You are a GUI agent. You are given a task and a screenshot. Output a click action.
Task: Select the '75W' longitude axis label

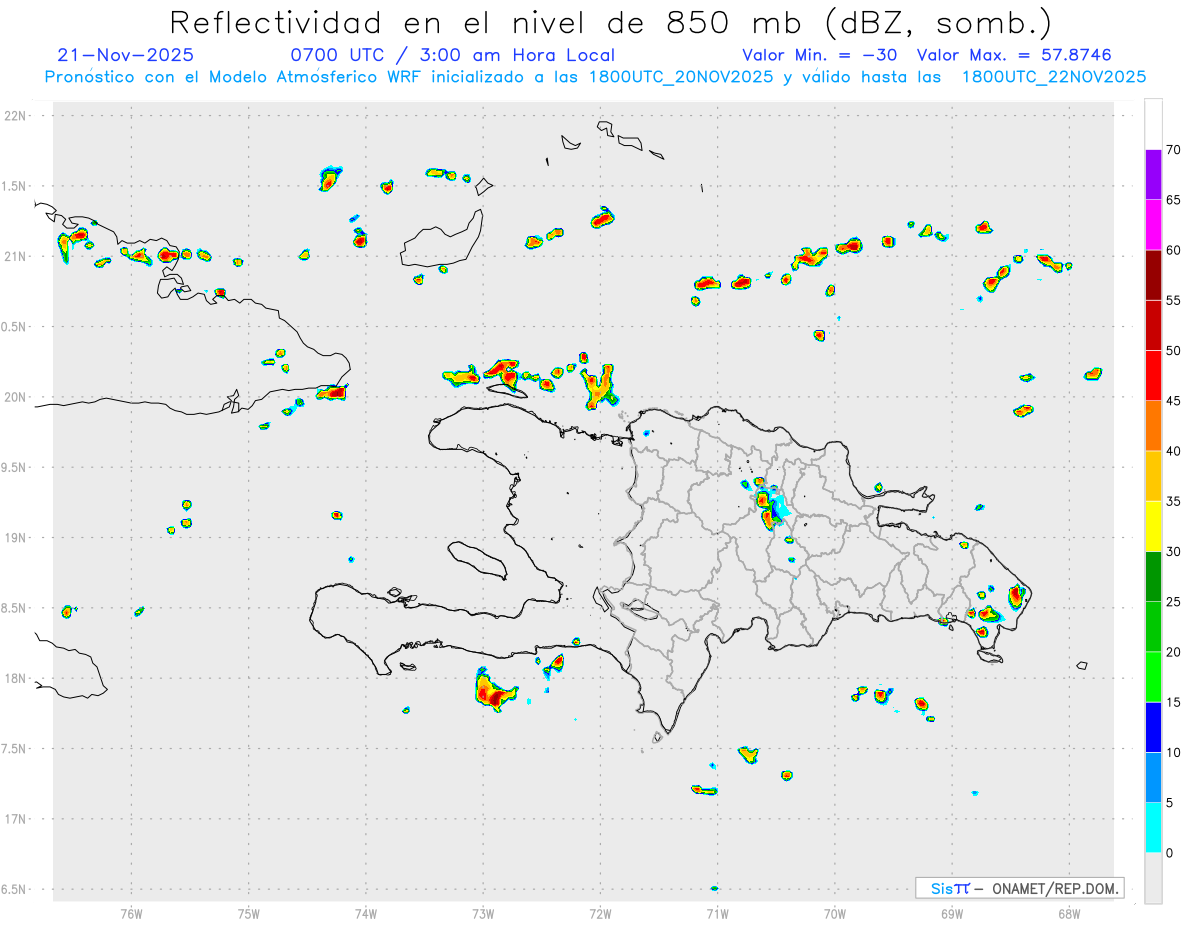tap(248, 913)
